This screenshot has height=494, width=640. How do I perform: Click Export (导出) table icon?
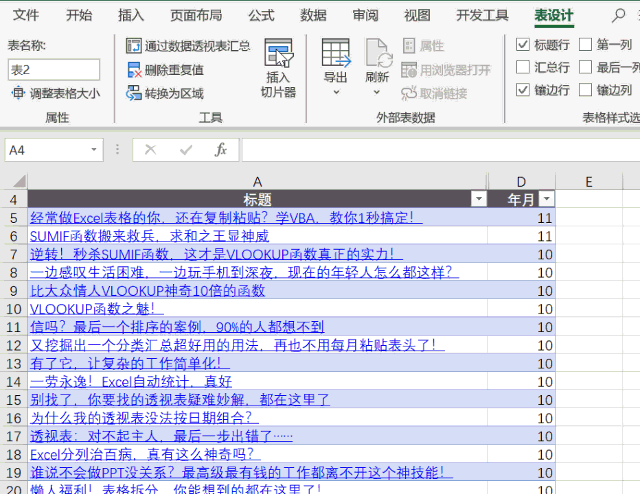336,52
